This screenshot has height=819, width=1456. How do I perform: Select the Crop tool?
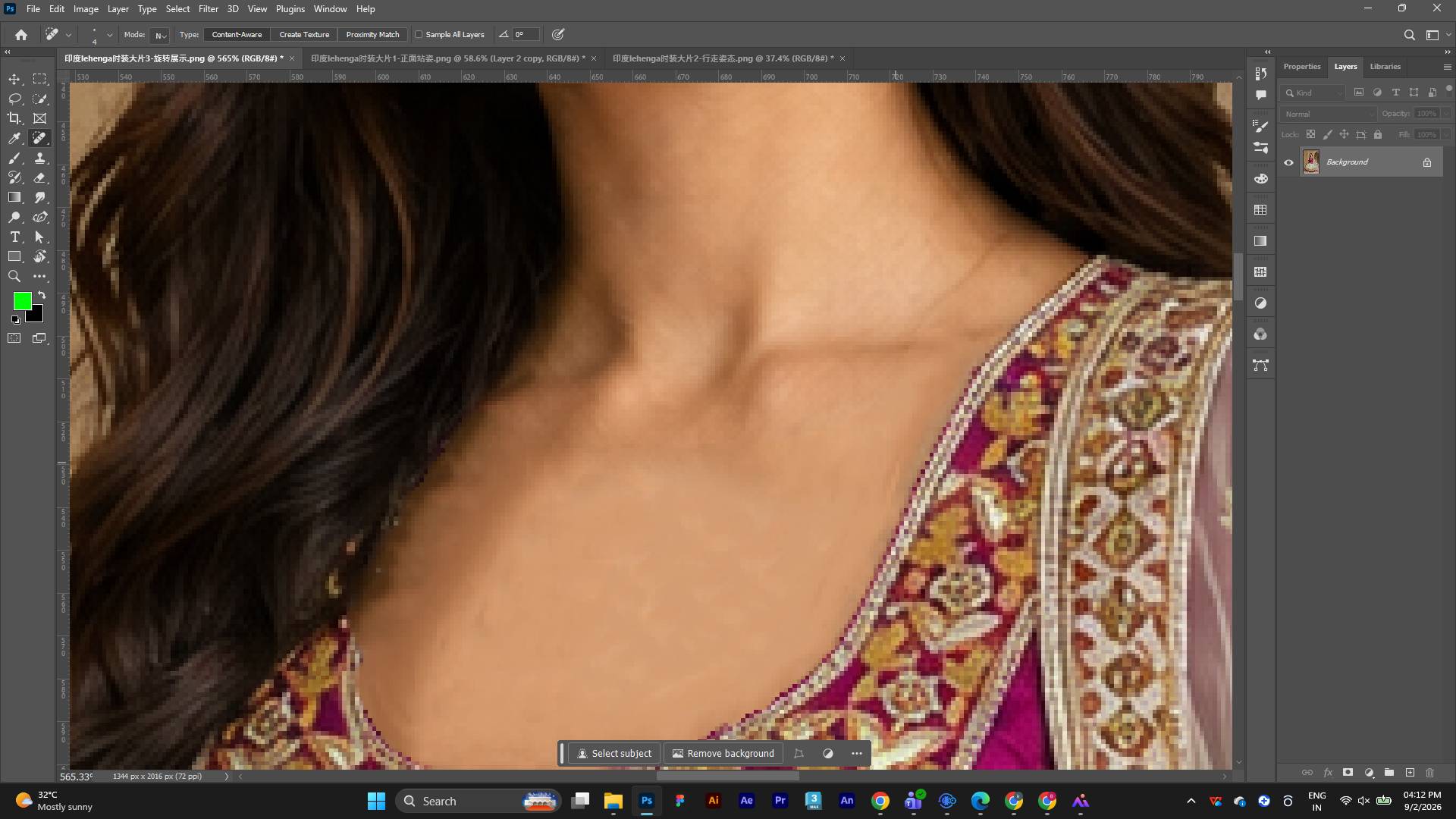pyautogui.click(x=14, y=118)
